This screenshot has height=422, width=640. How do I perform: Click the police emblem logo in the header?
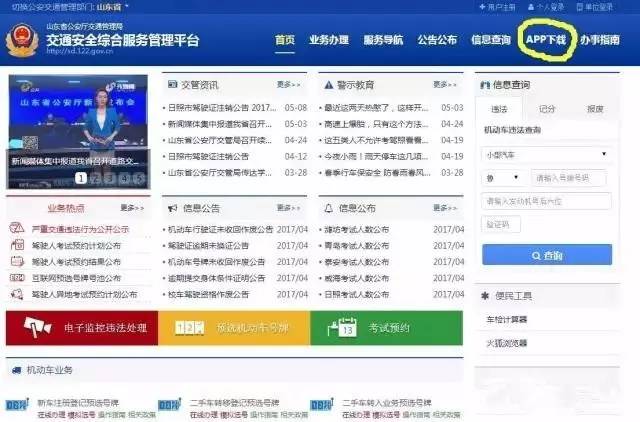click(x=22, y=40)
